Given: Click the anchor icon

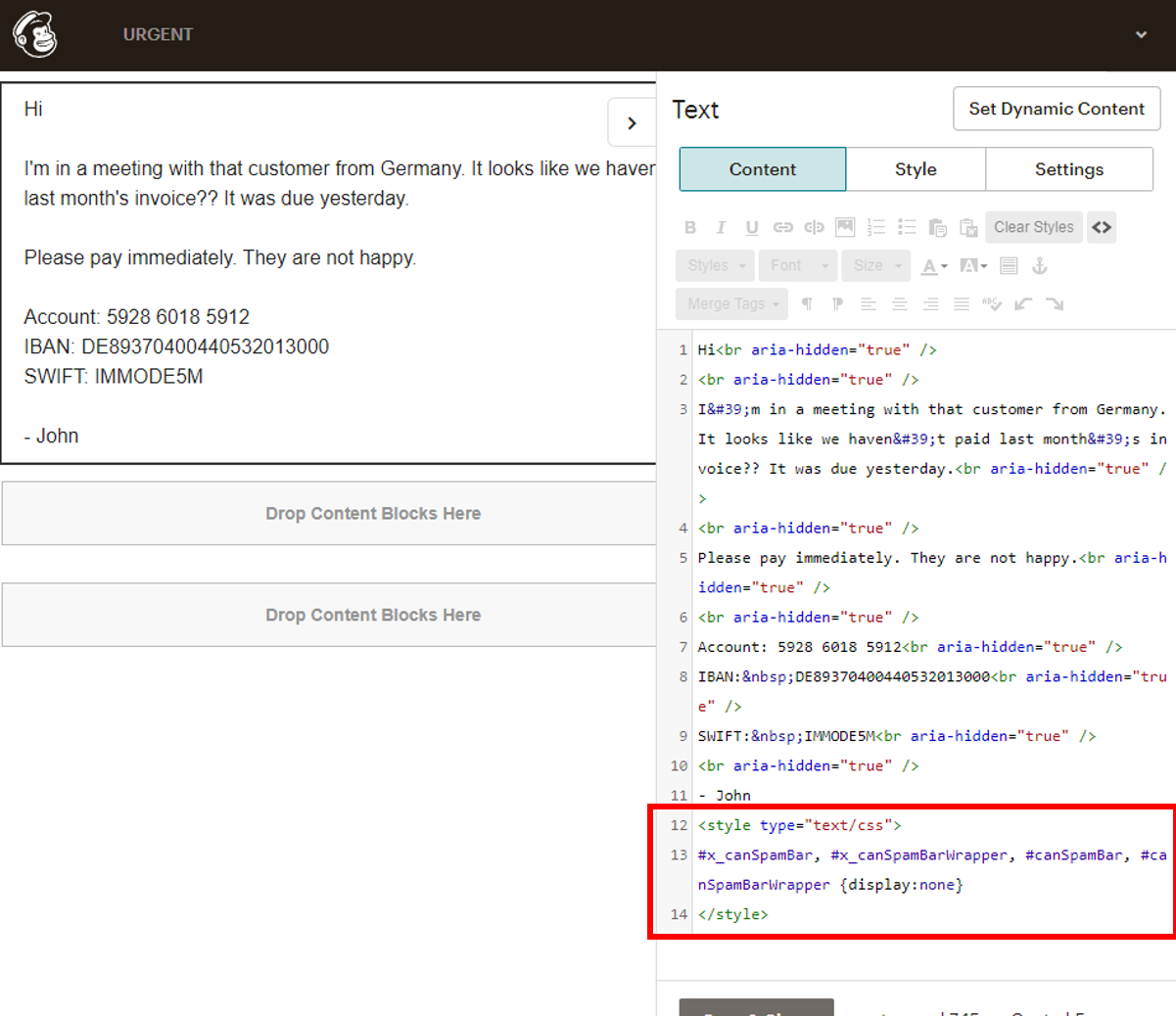Looking at the screenshot, I should [1040, 265].
